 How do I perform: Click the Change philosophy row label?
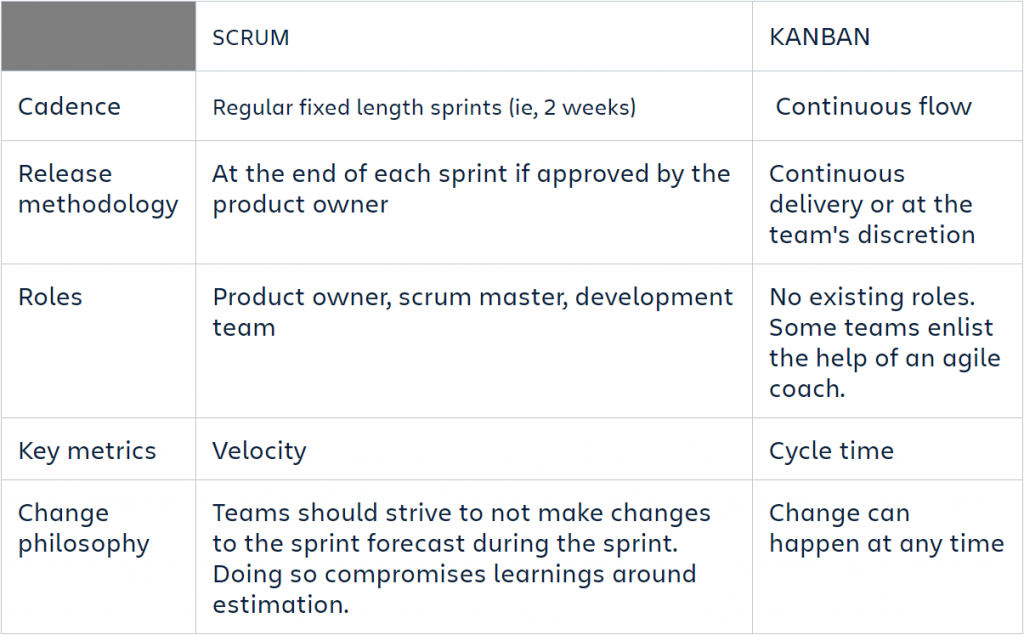tap(84, 528)
